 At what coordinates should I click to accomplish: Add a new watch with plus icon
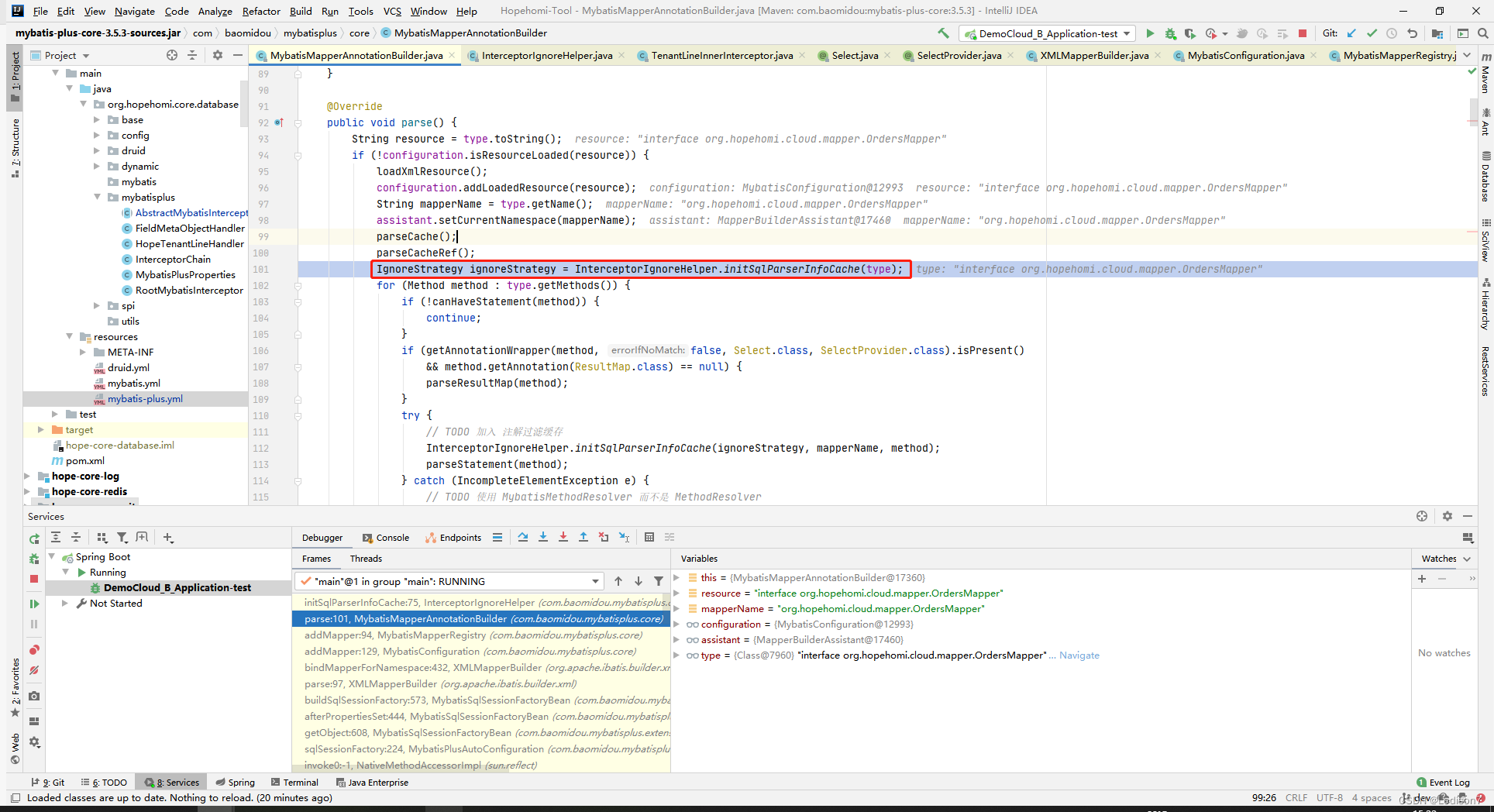pyautogui.click(x=1422, y=579)
